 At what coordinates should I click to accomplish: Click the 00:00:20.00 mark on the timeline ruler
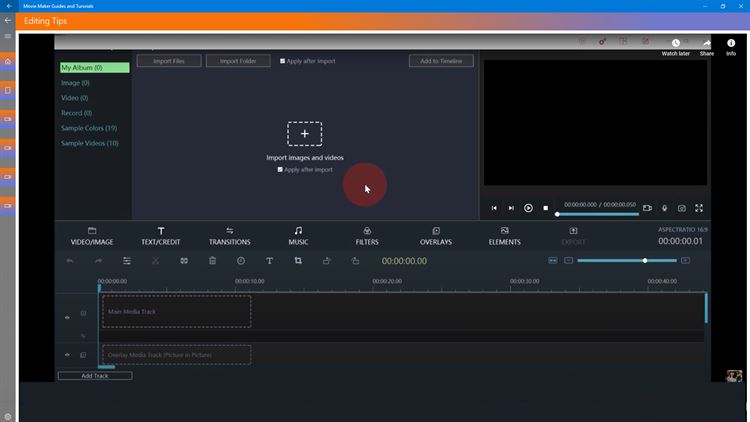point(386,281)
